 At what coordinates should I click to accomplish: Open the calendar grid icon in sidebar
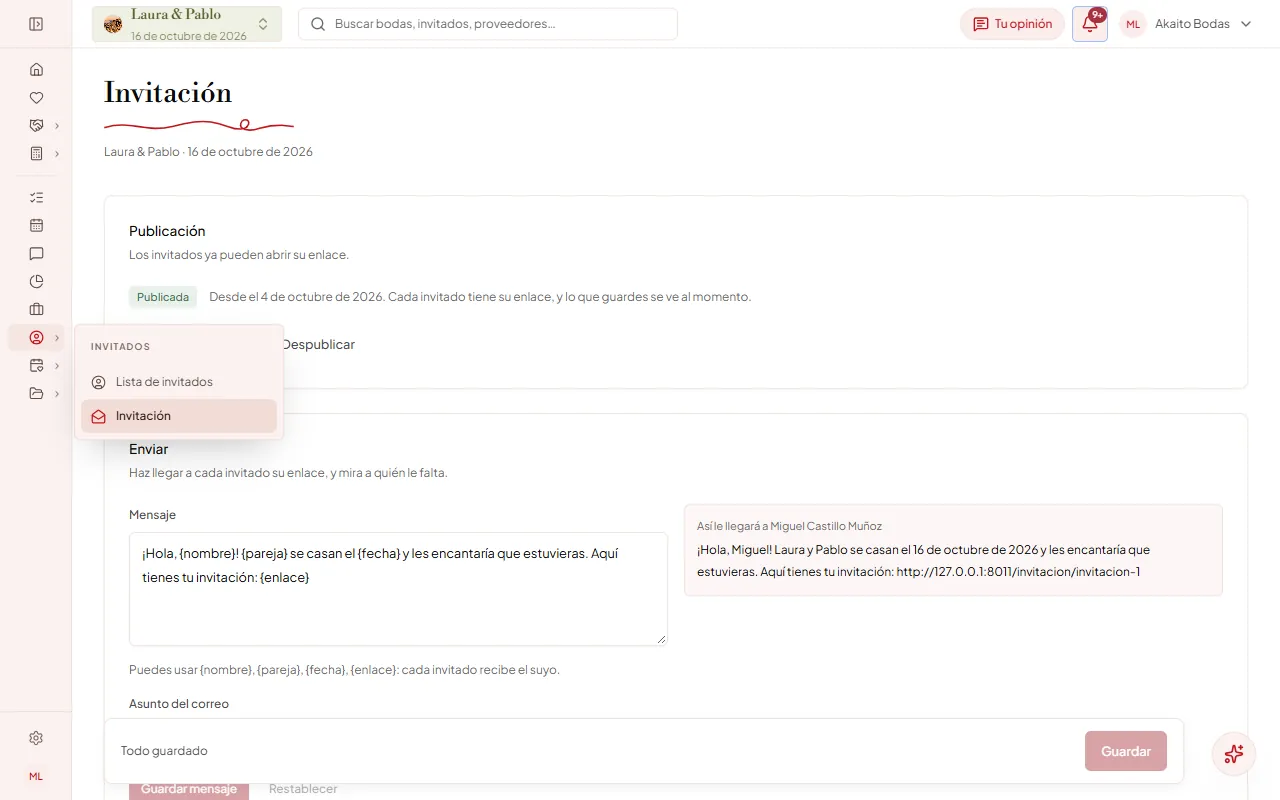[x=36, y=225]
